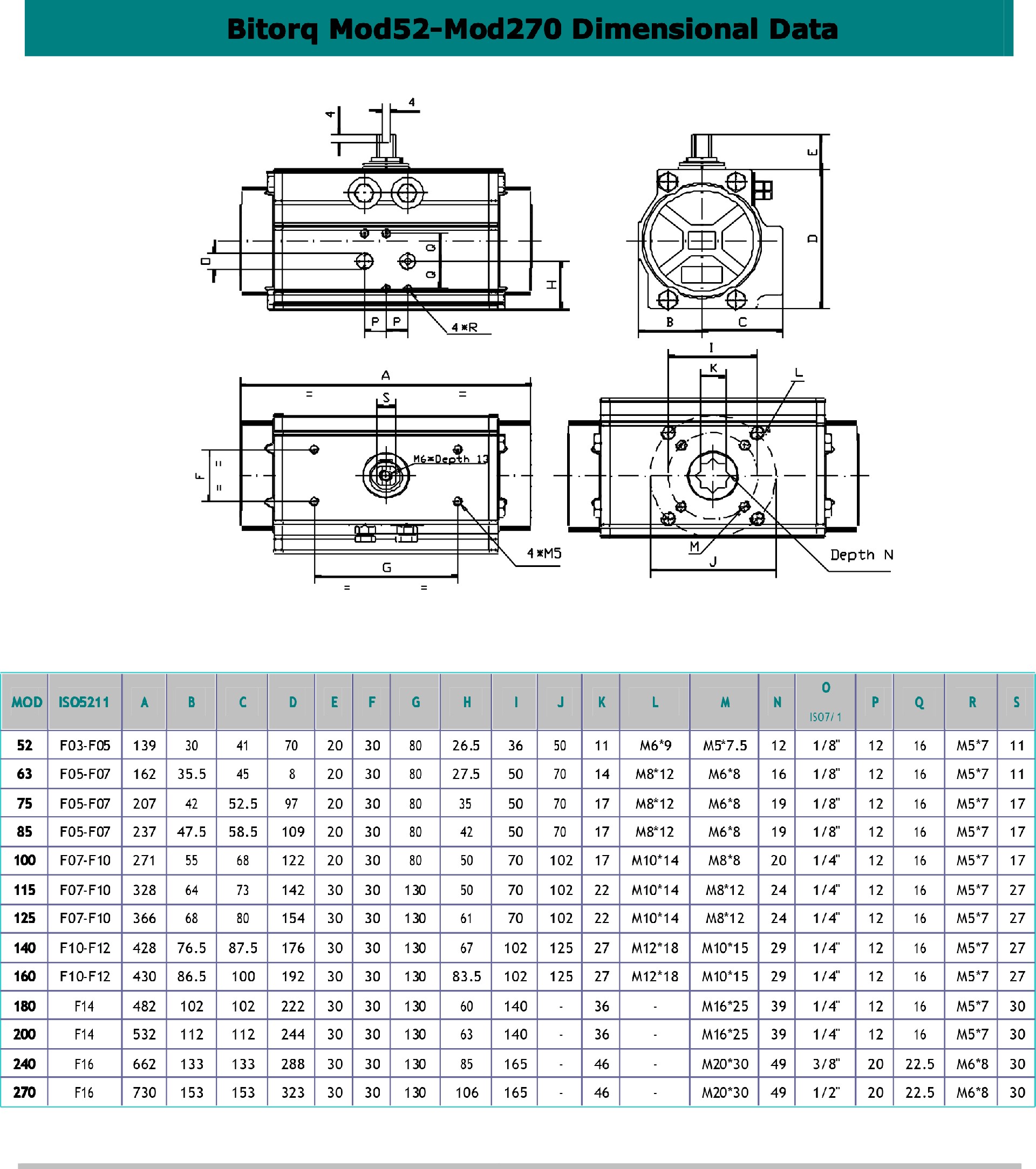Screen dimensions: 1036x1169
Task: Click the value '192' in column D
Action: click(293, 976)
